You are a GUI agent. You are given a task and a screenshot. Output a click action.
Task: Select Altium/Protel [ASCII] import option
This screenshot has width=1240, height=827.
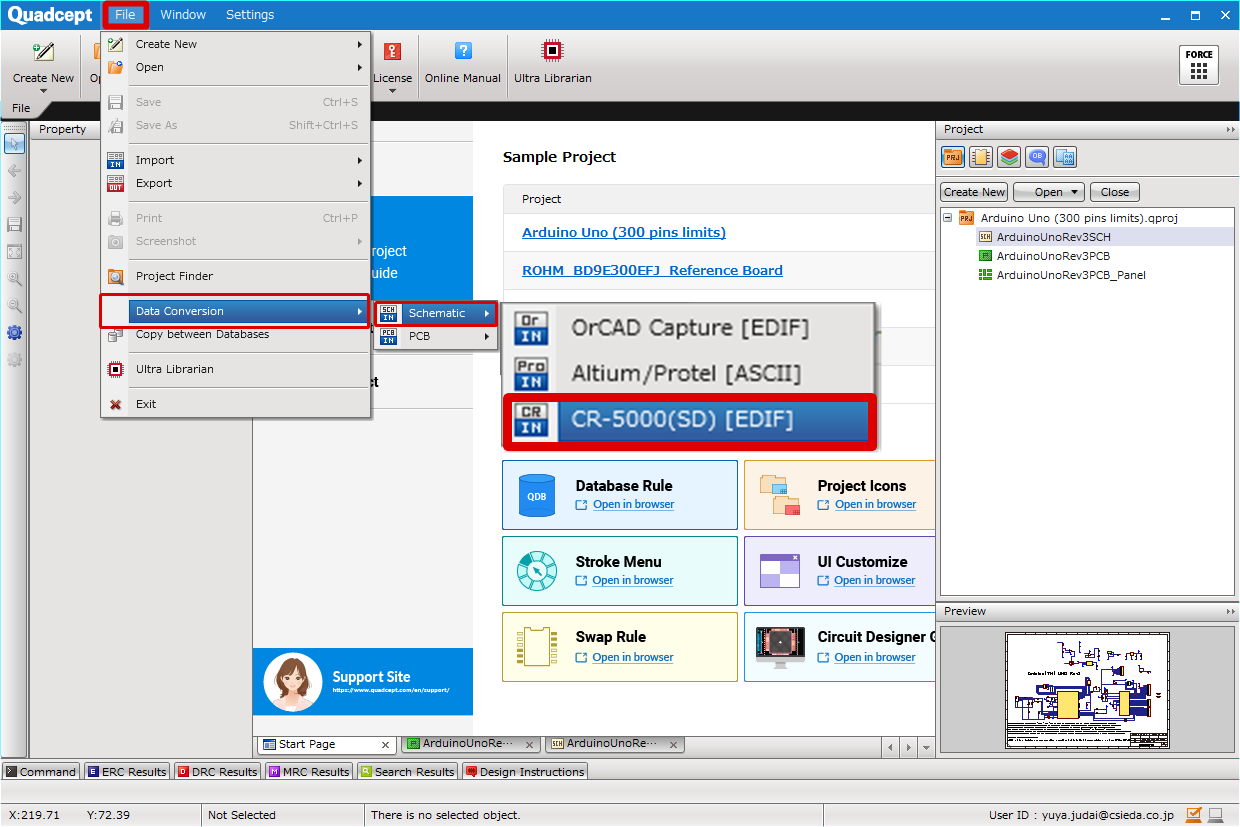686,374
